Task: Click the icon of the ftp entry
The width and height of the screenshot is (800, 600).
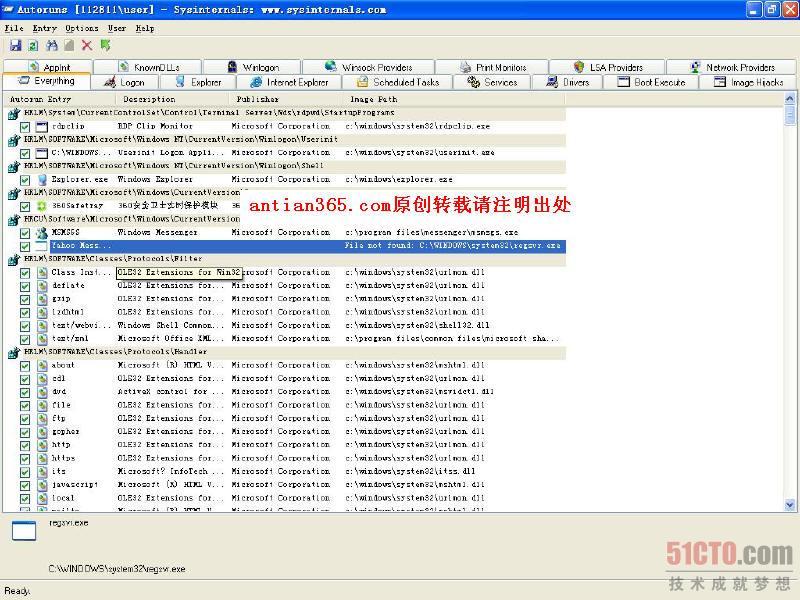Action: (42, 418)
